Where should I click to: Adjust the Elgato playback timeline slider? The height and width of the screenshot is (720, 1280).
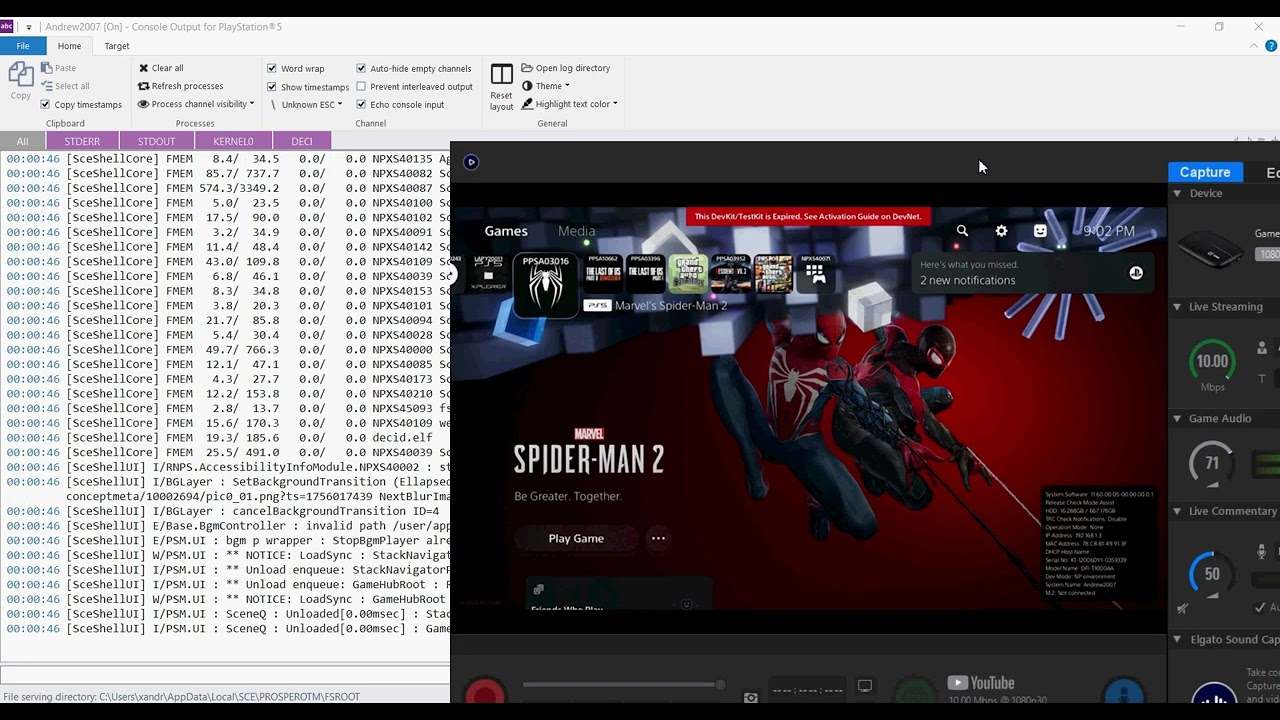(622, 685)
